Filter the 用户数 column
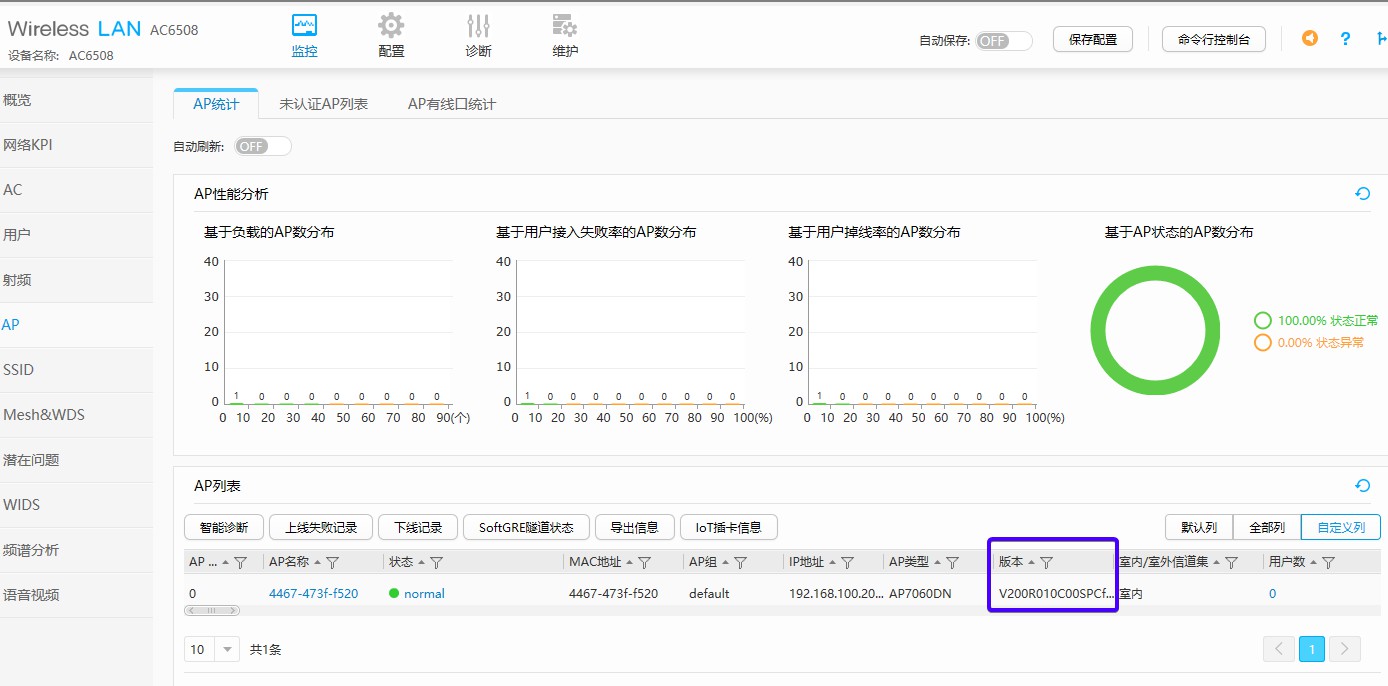 click(1328, 563)
